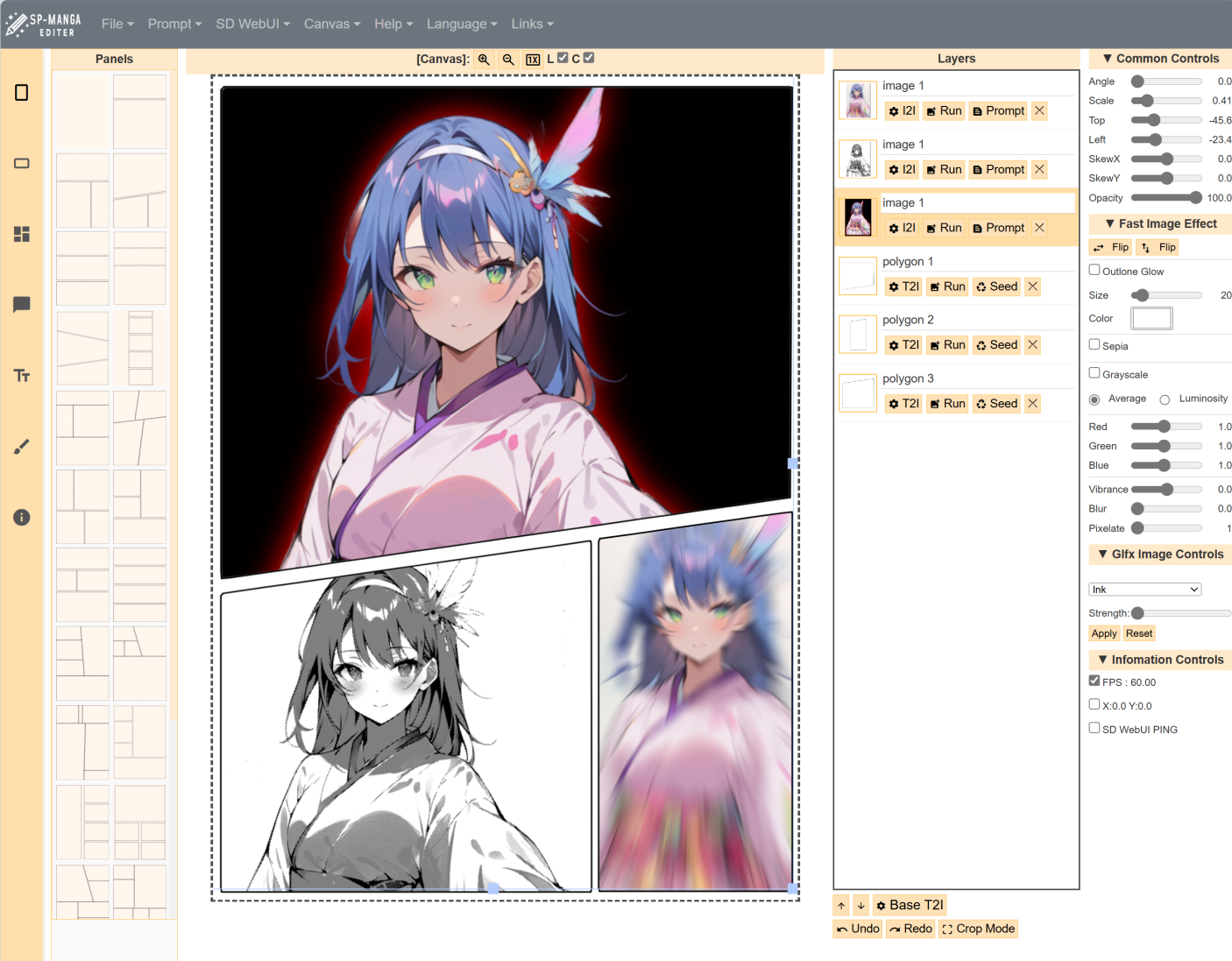Zoom in on the canvas
The width and height of the screenshot is (1232, 961).
(x=484, y=60)
